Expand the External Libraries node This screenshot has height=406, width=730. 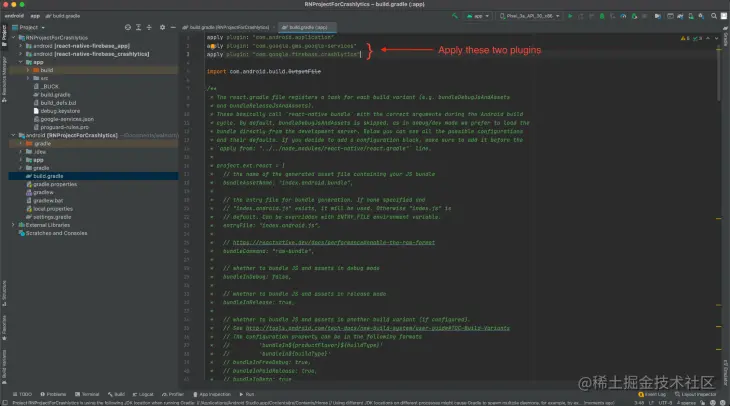point(14,225)
